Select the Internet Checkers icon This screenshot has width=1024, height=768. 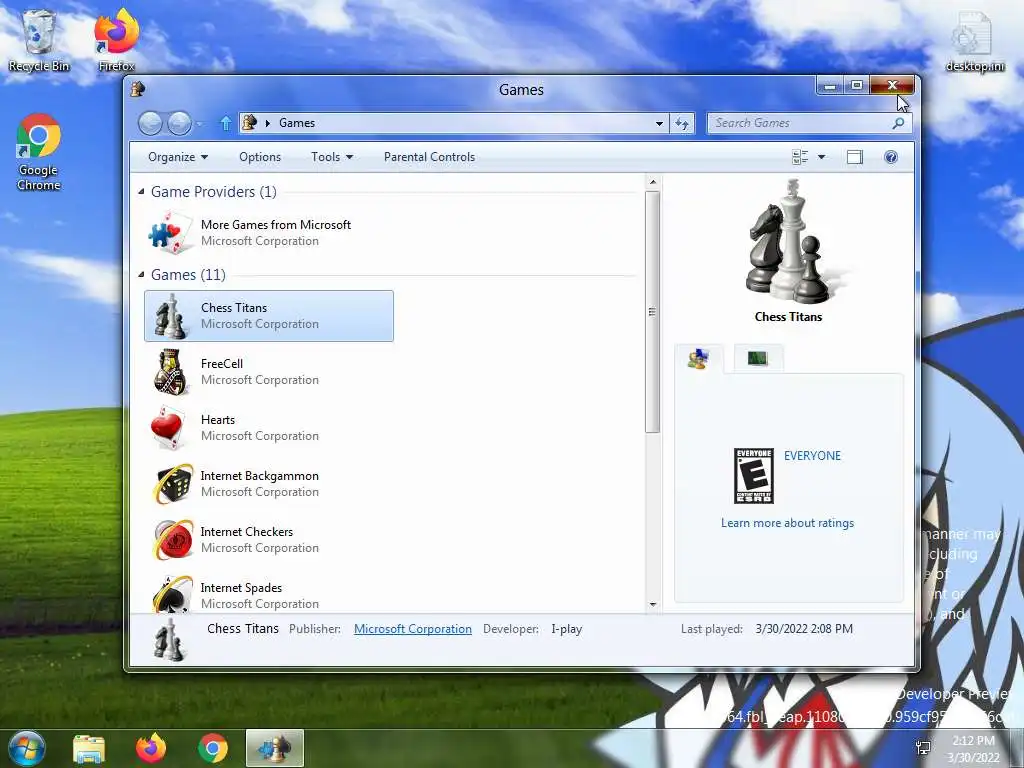172,540
